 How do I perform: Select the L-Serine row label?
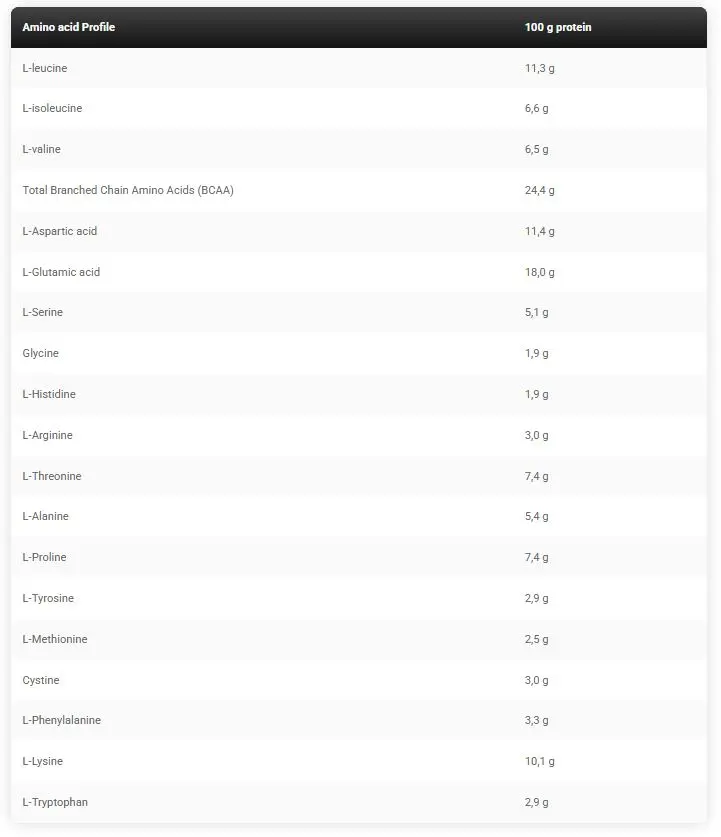pos(43,312)
